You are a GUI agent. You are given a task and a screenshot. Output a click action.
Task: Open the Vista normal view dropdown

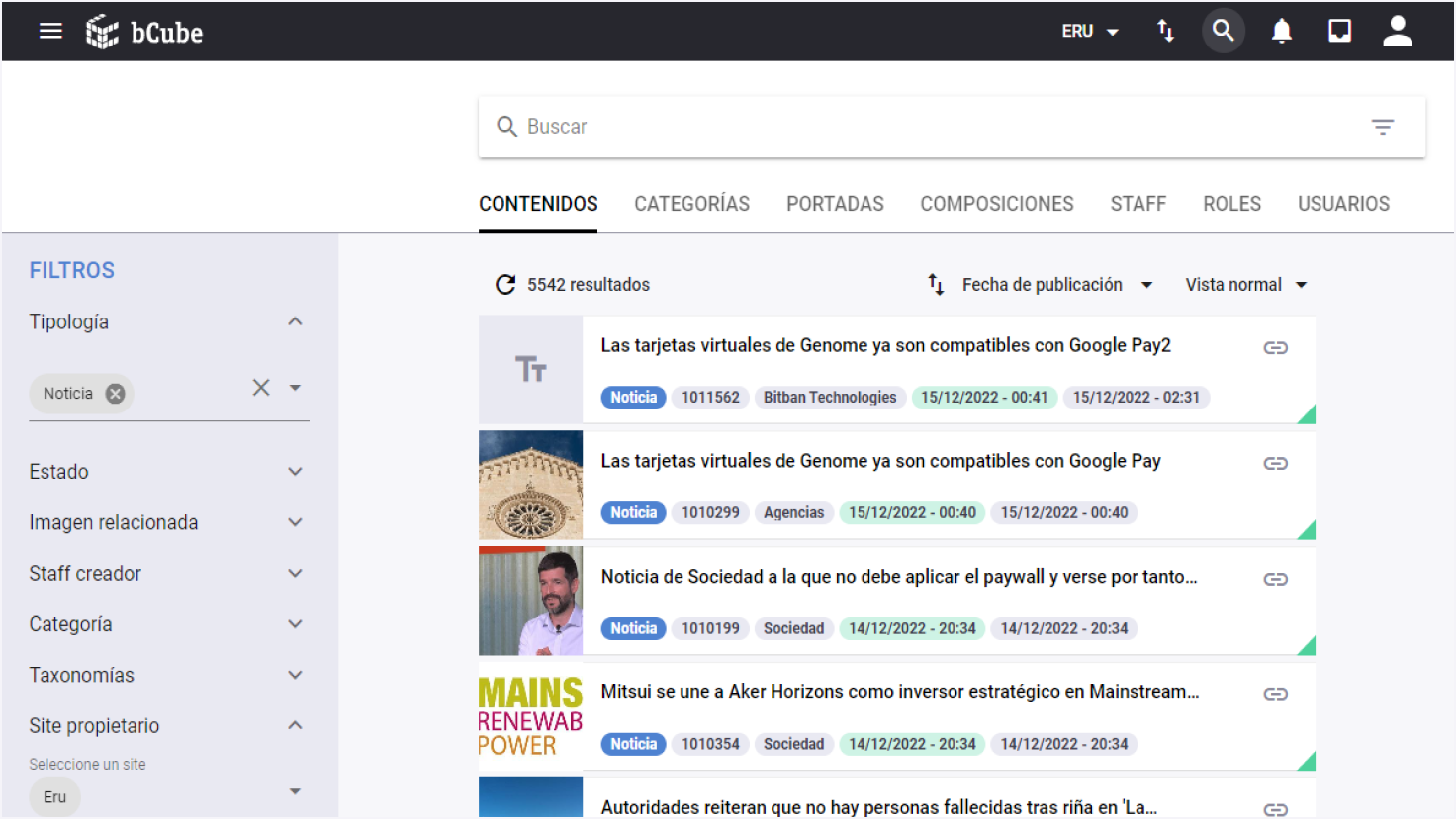(1246, 285)
